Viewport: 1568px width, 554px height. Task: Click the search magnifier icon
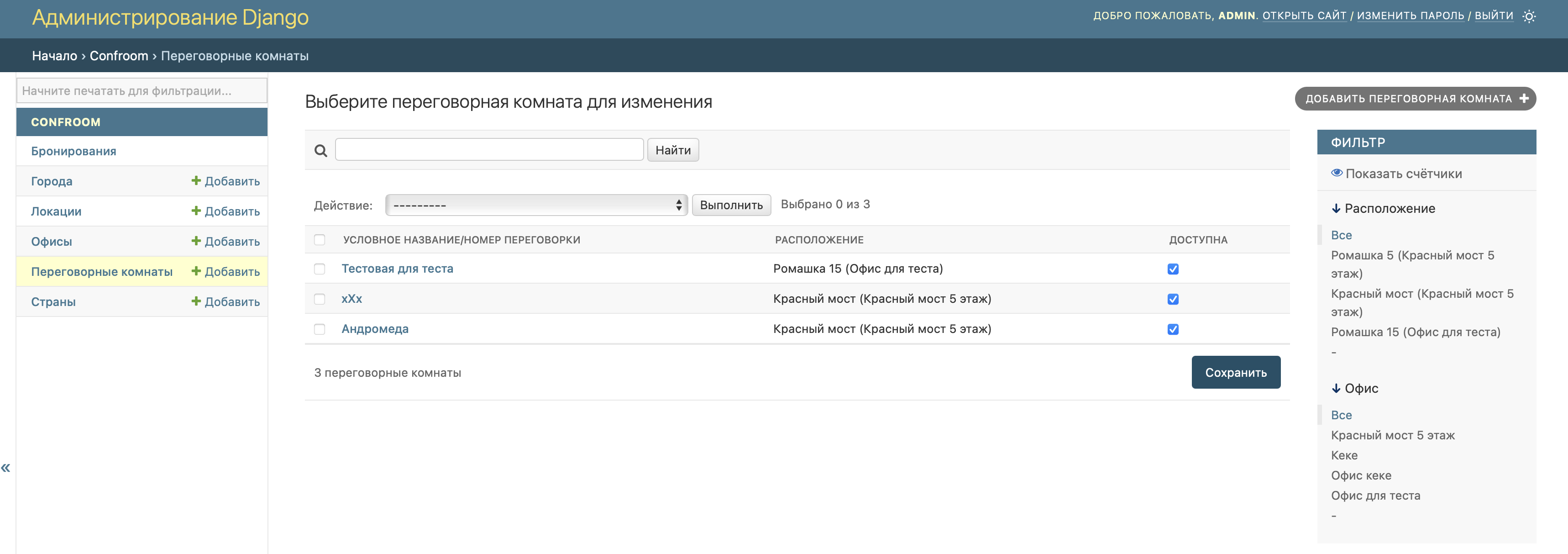pos(321,150)
